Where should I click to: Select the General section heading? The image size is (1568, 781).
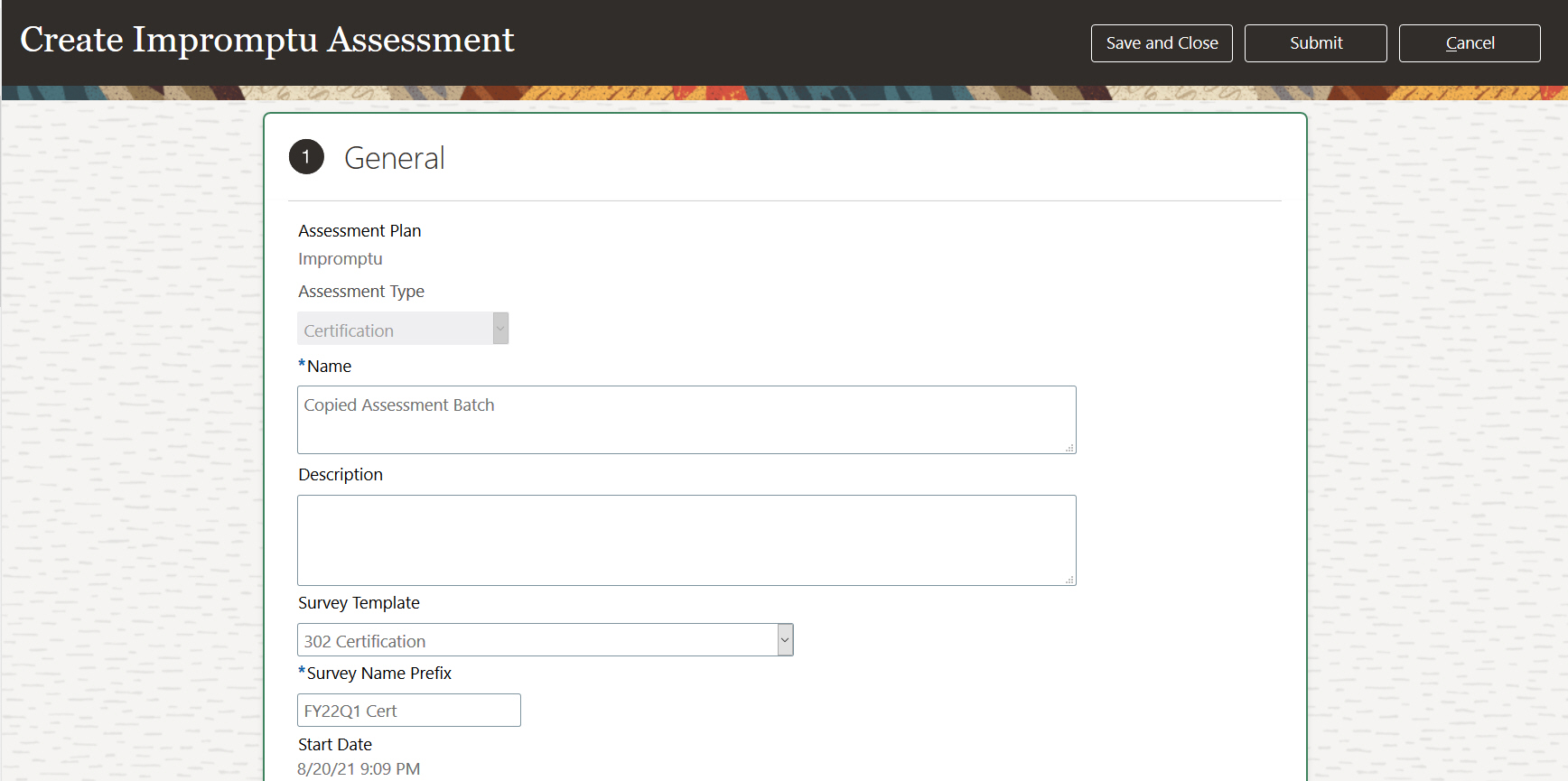point(394,159)
